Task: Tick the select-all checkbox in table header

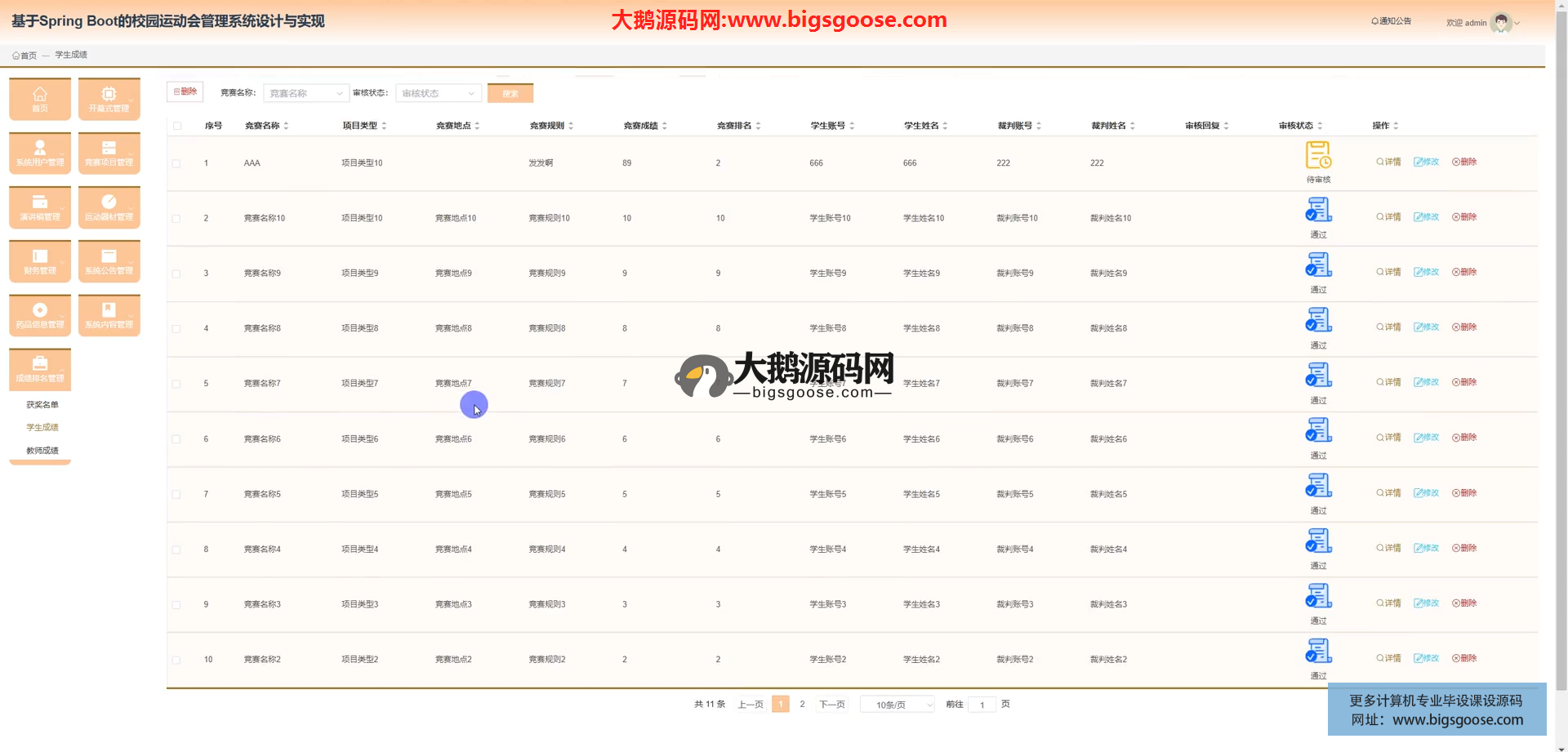Action: 177,126
